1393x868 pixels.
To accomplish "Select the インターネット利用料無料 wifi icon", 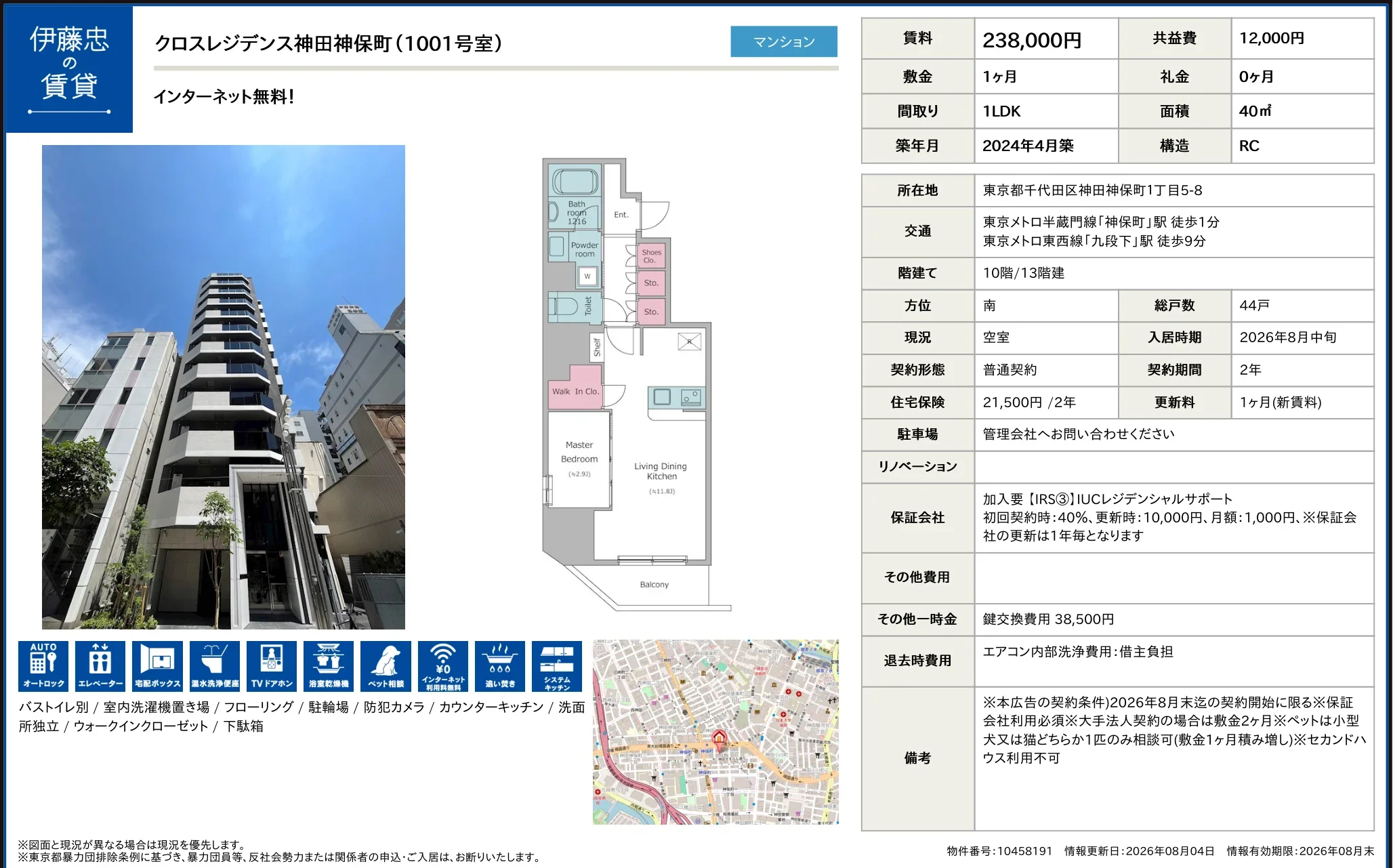I will [443, 666].
